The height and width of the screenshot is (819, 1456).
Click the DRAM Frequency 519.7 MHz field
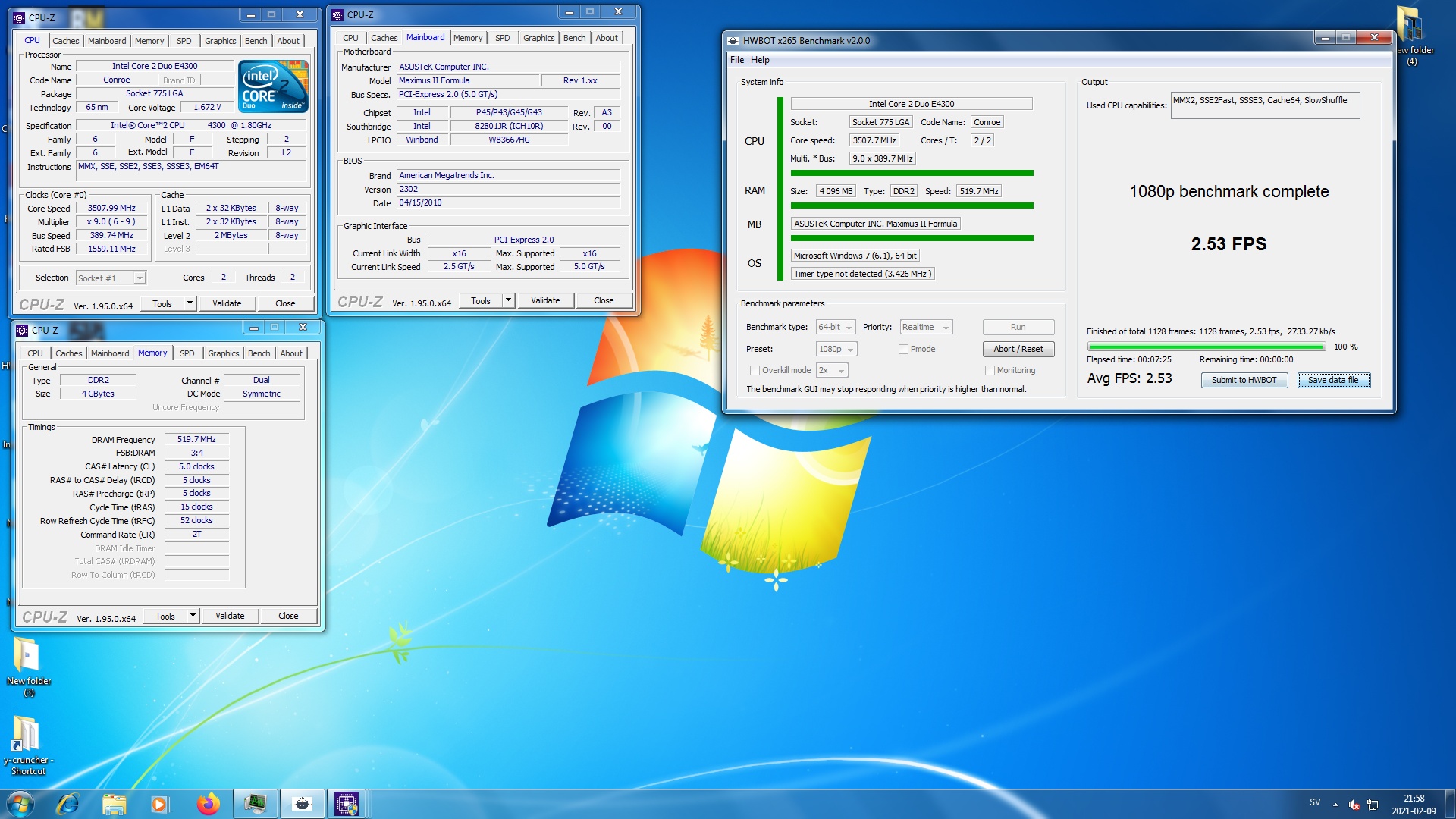point(196,440)
